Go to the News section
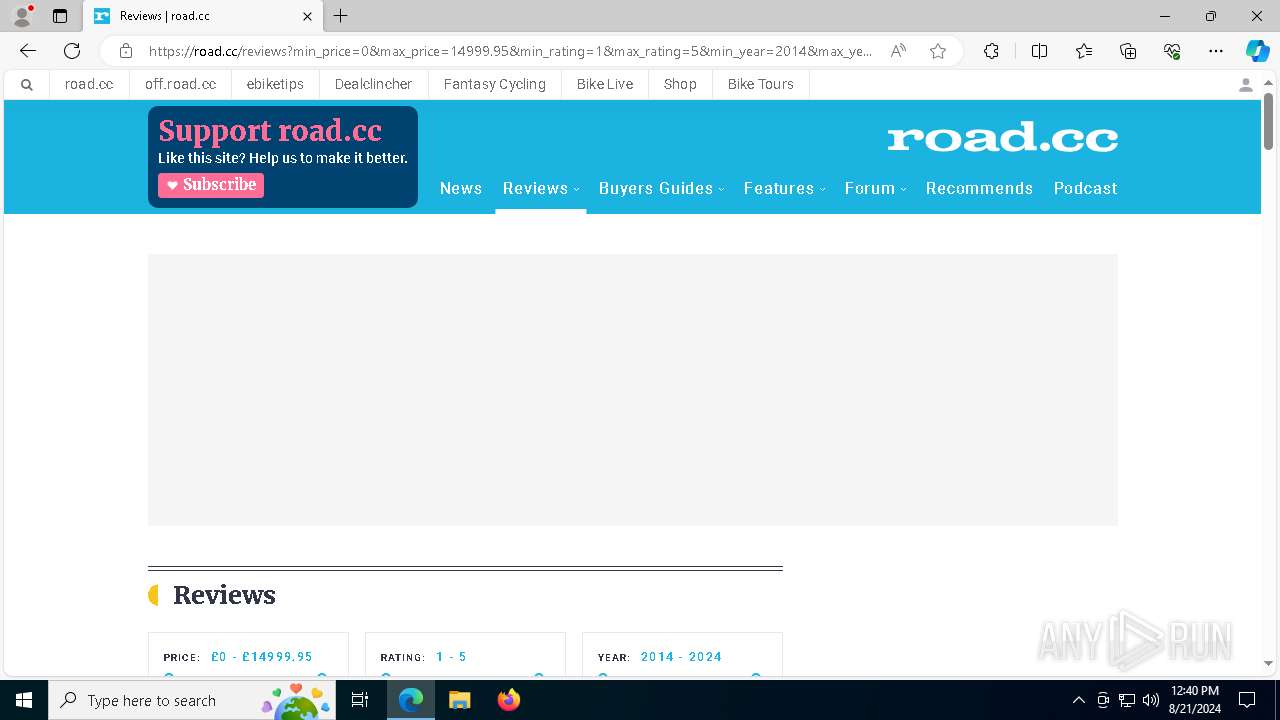Image resolution: width=1280 pixels, height=720 pixels. 461,188
